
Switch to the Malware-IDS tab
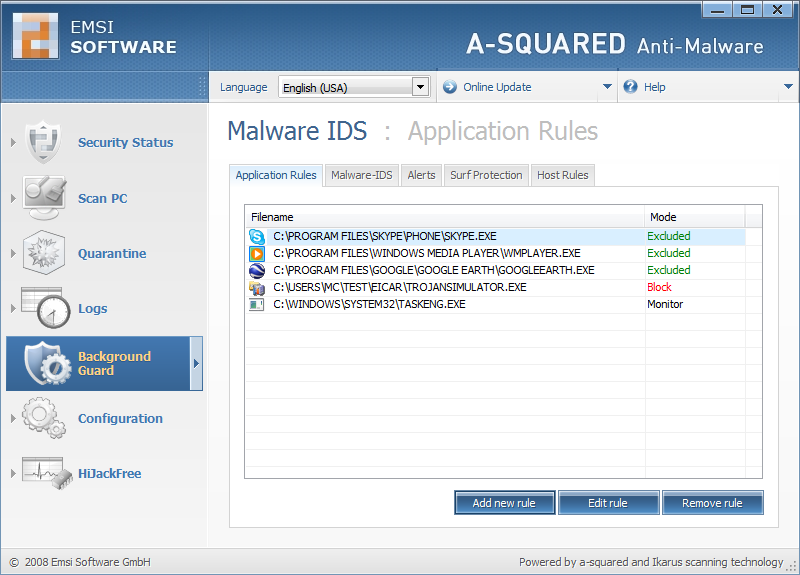[361, 175]
